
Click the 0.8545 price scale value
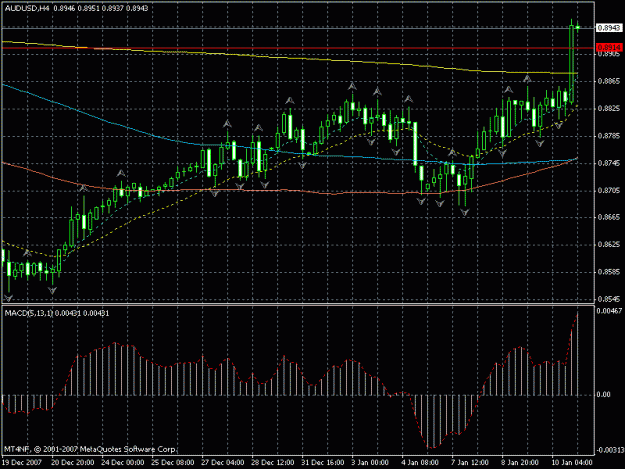pyautogui.click(x=609, y=299)
